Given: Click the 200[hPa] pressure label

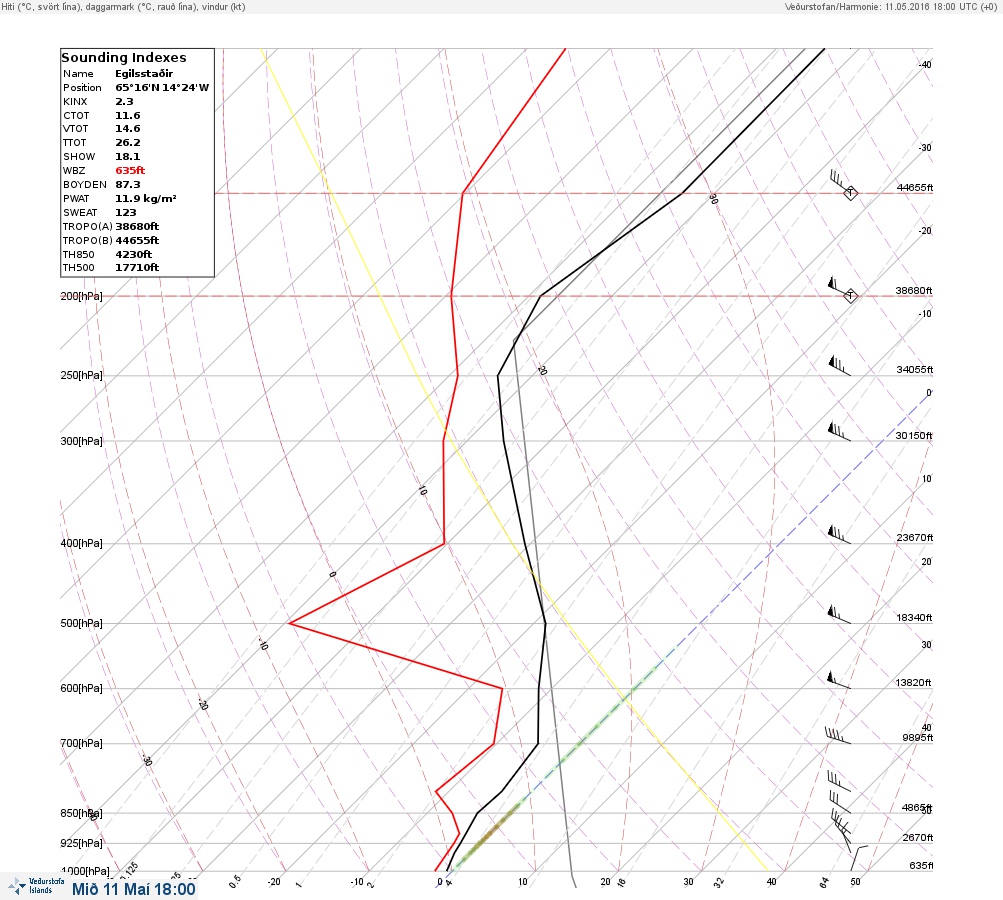Looking at the screenshot, I should 81,296.
